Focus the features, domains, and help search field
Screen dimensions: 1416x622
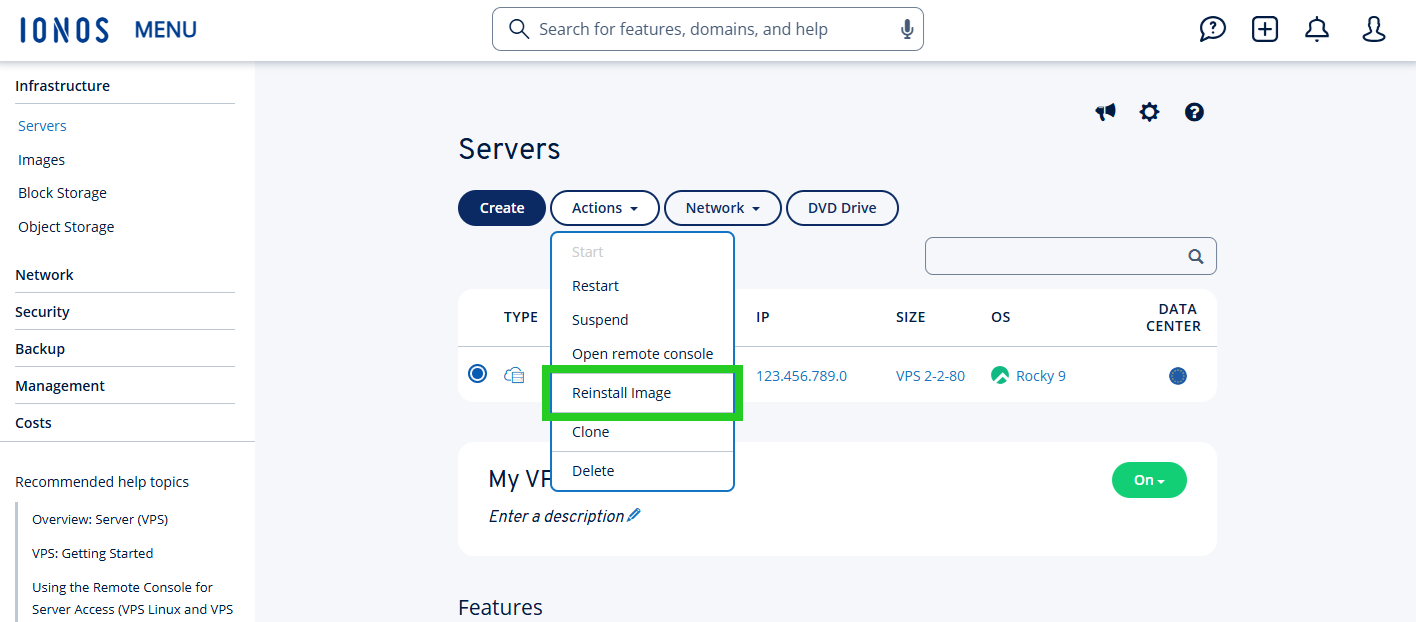tap(708, 29)
